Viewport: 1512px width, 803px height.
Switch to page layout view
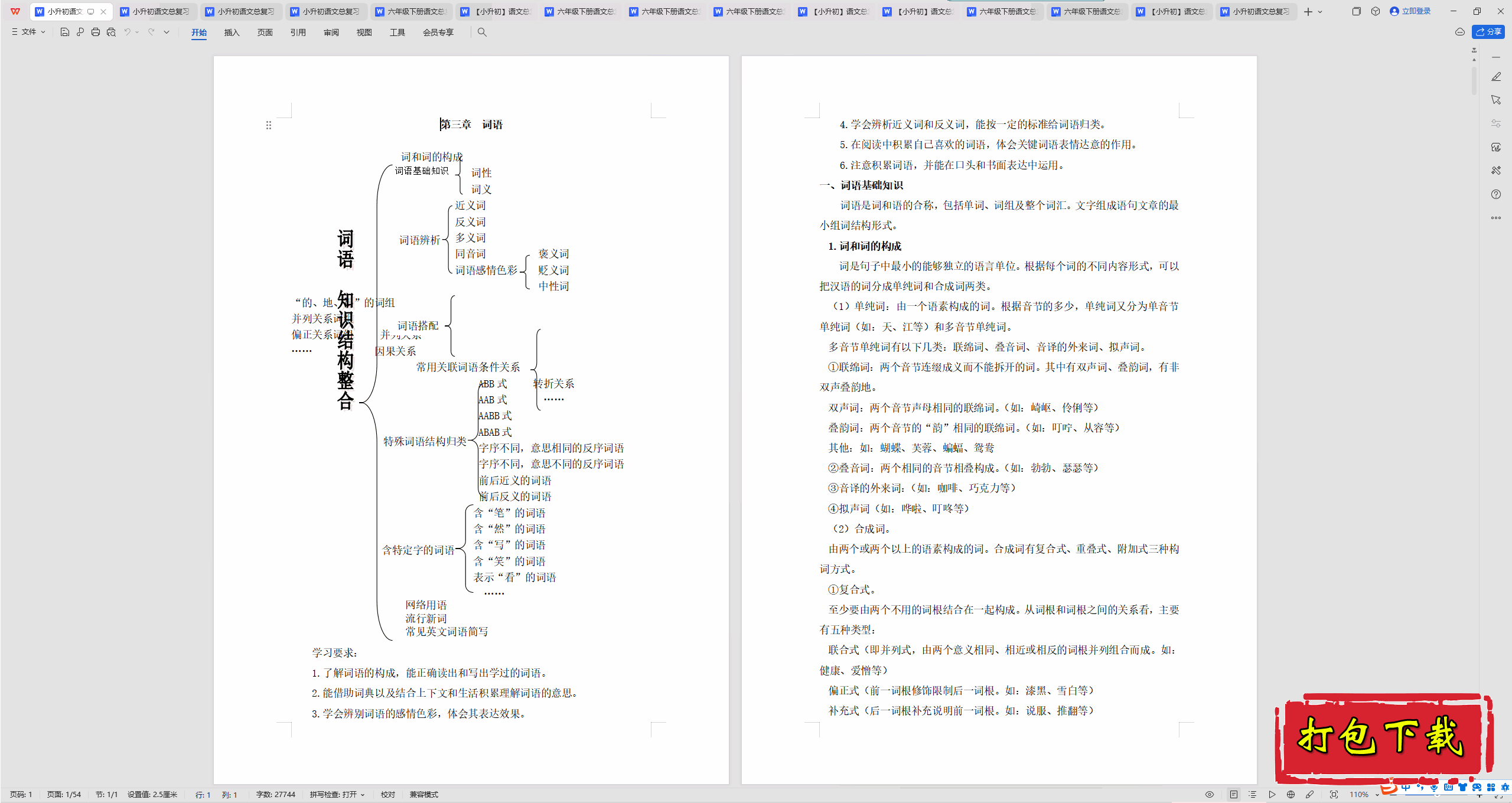[1234, 795]
